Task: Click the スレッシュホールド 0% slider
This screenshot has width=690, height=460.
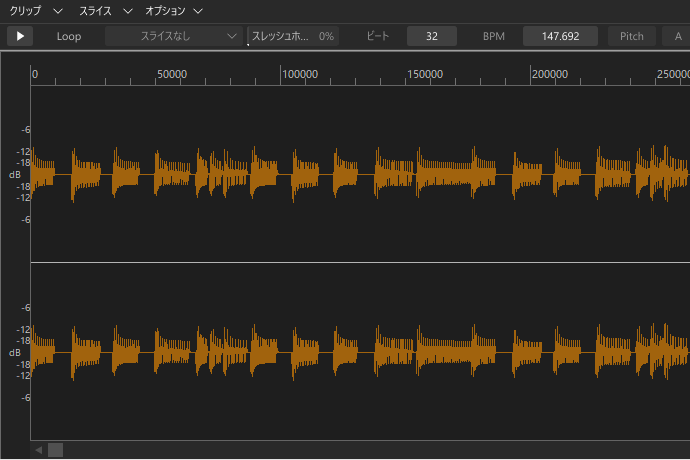Action: pyautogui.click(x=292, y=36)
